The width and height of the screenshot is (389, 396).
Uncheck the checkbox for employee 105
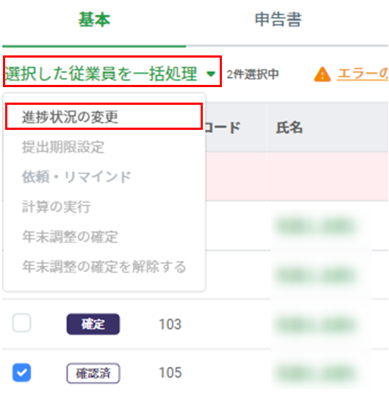tap(22, 372)
